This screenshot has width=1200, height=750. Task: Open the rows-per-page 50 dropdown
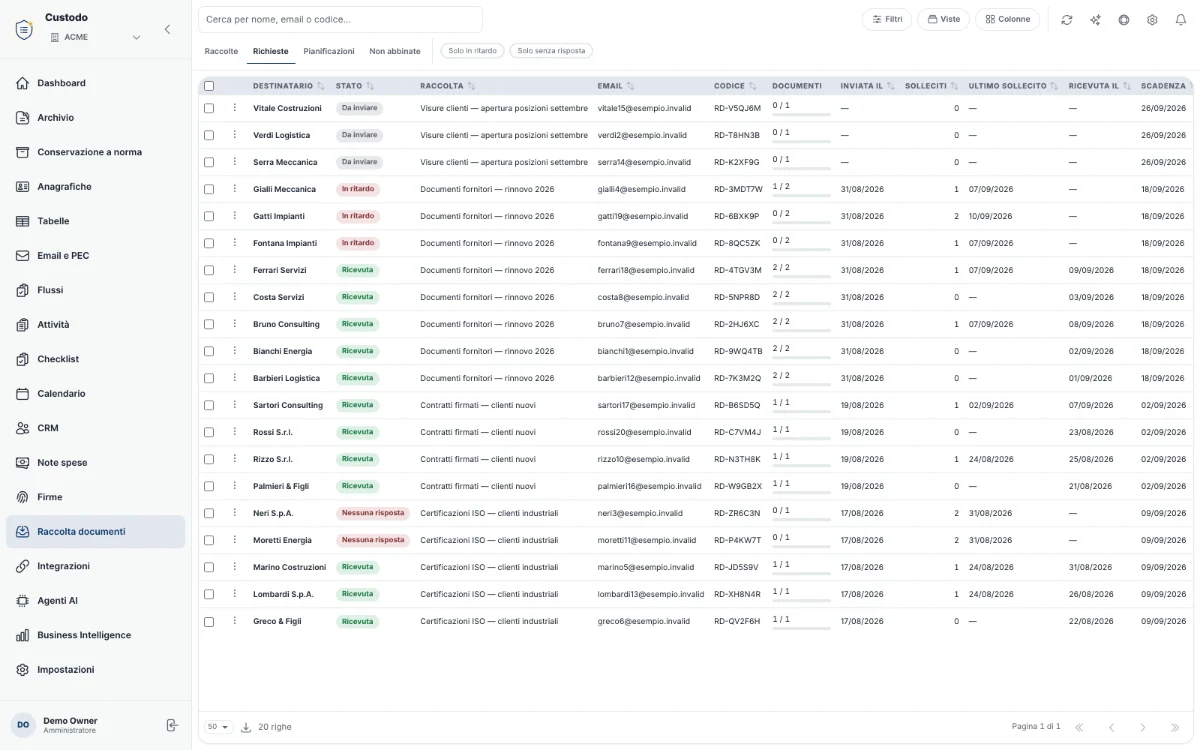tap(218, 727)
